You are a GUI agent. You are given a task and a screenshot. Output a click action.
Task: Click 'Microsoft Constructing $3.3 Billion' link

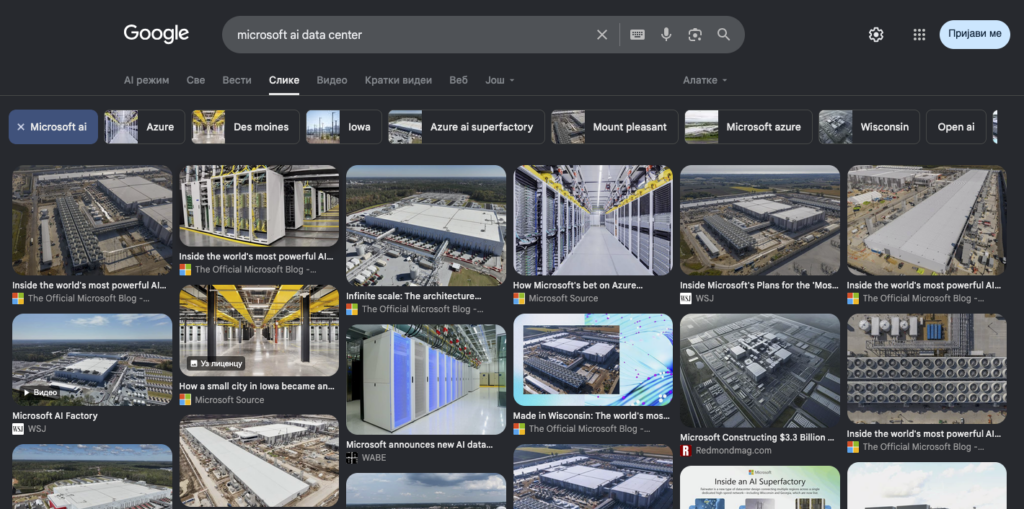tap(757, 437)
